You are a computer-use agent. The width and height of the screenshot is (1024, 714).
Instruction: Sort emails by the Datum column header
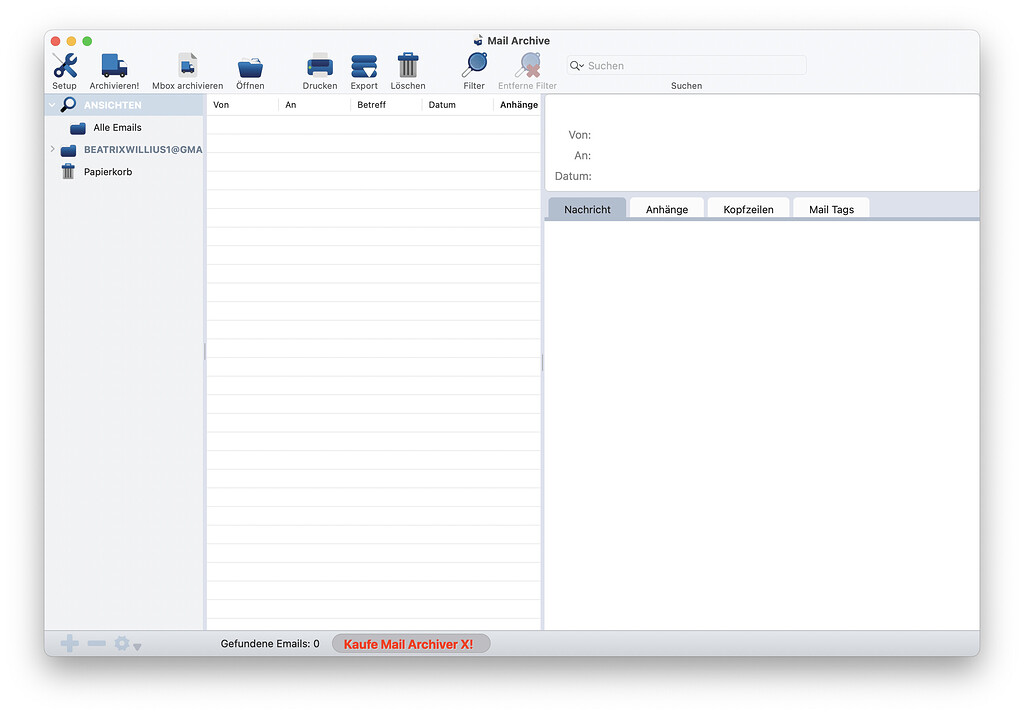[x=442, y=104]
